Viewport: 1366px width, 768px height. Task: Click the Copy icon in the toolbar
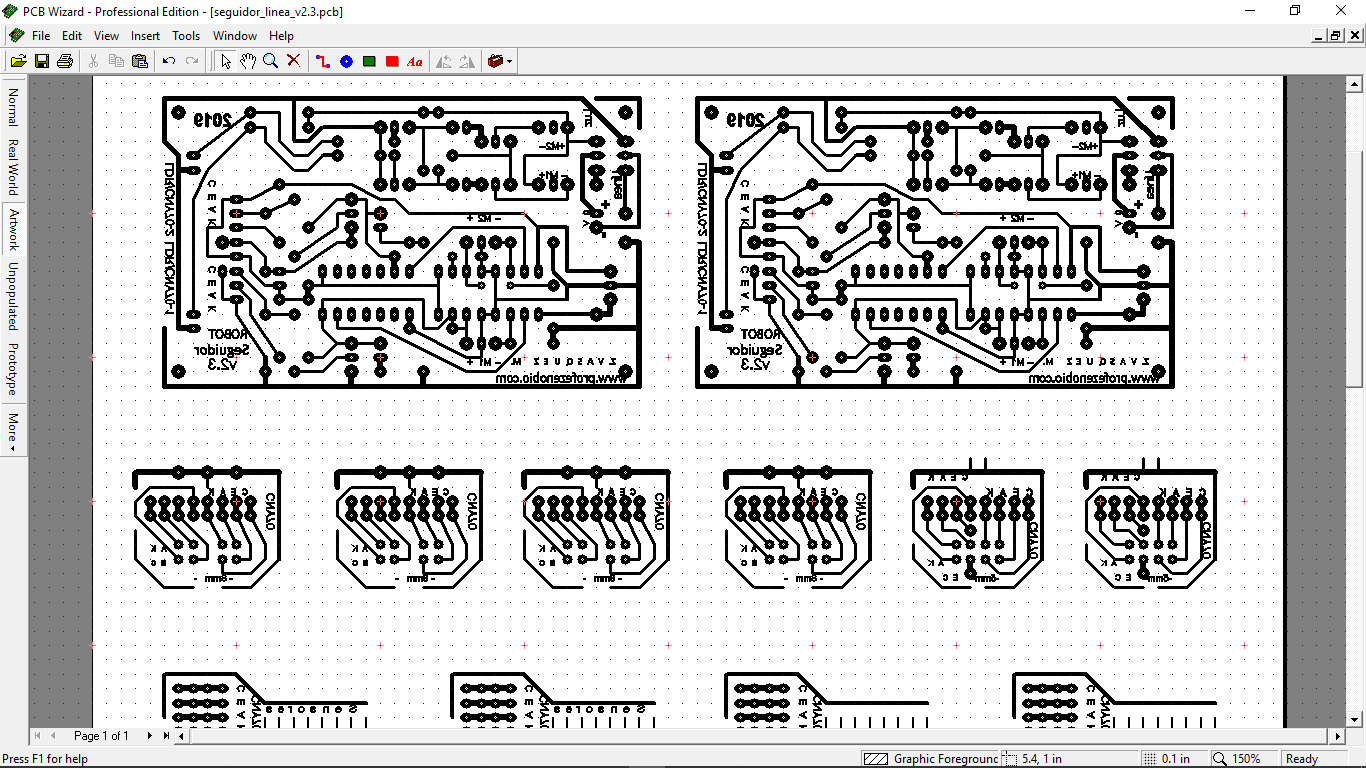[116, 61]
